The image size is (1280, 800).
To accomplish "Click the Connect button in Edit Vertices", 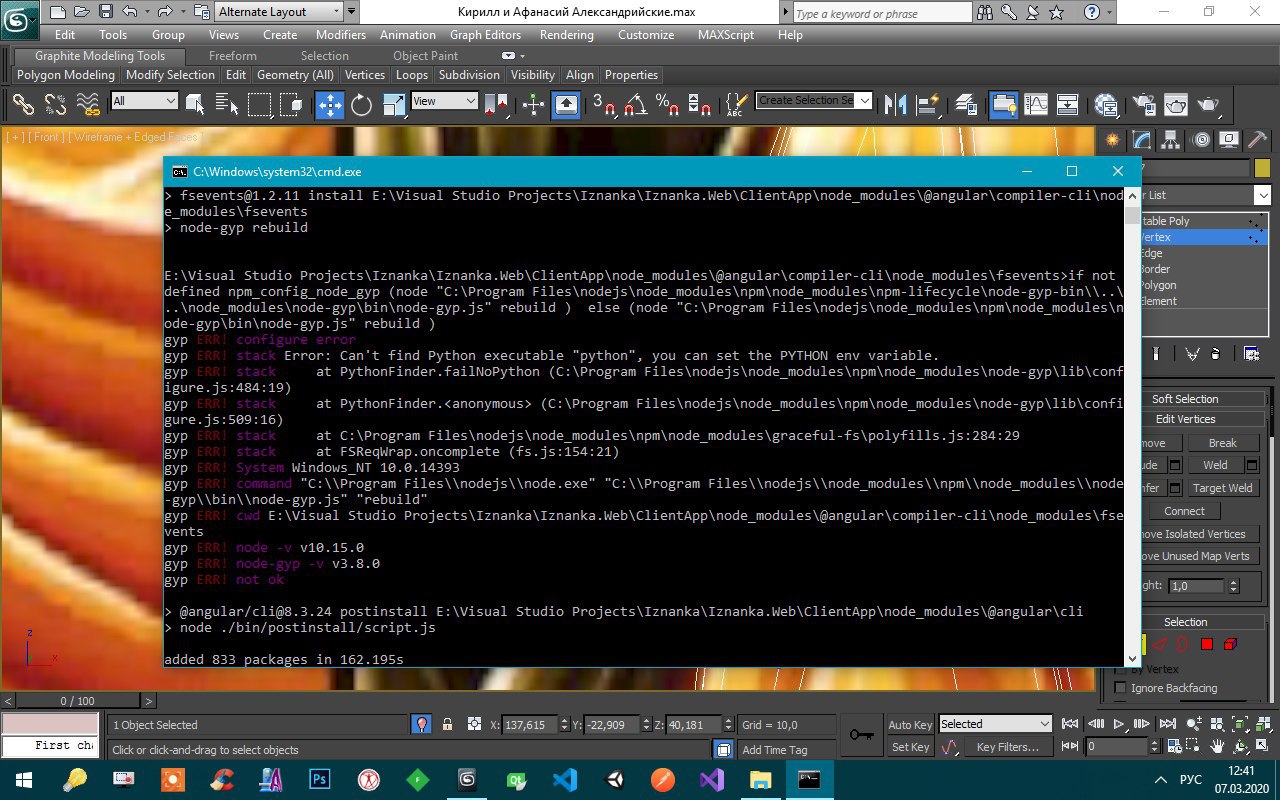I will (1185, 511).
